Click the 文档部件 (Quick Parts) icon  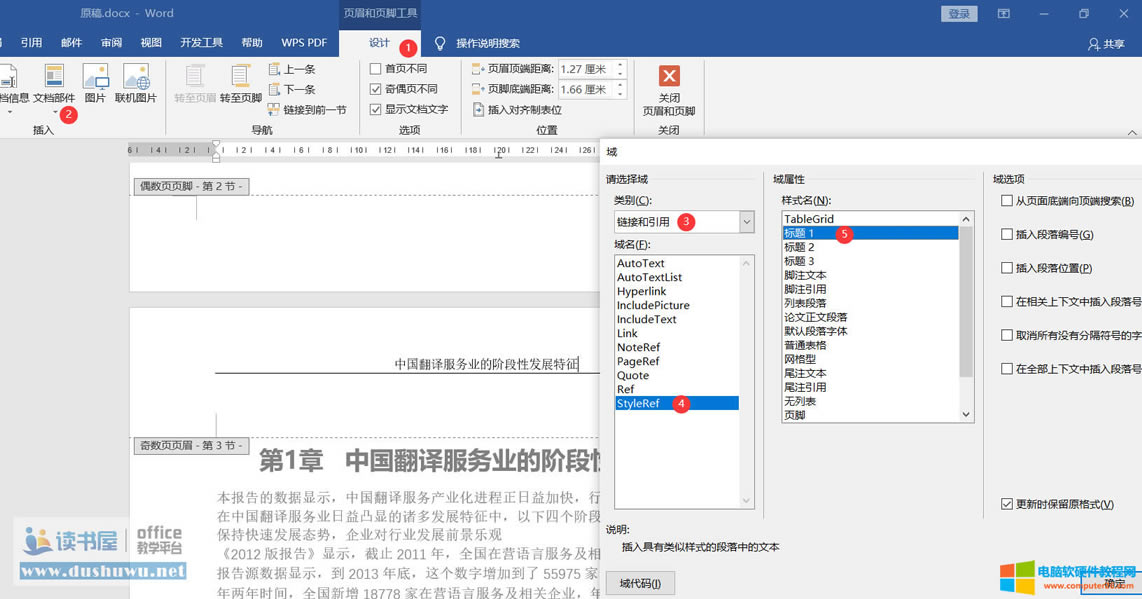point(54,77)
